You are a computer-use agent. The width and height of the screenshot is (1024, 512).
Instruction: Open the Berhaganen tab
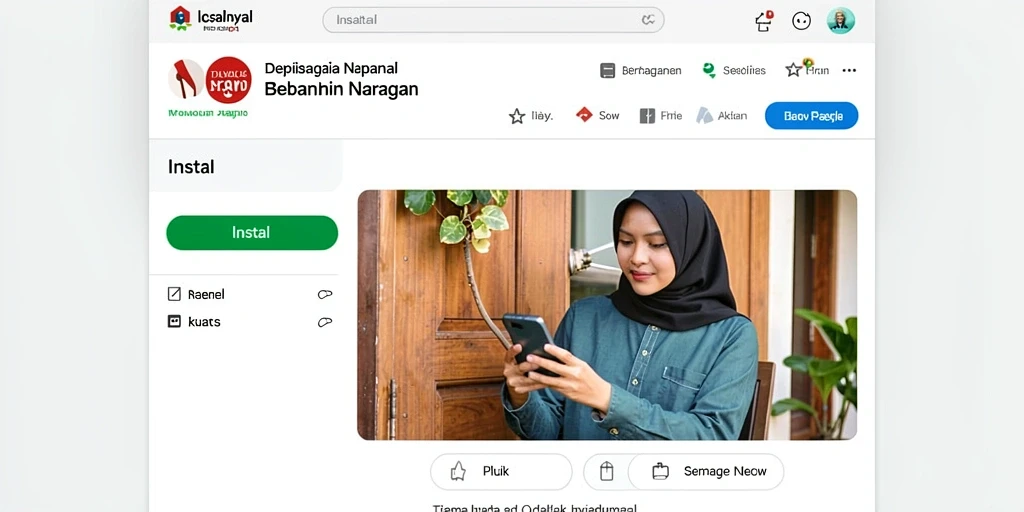tap(641, 71)
